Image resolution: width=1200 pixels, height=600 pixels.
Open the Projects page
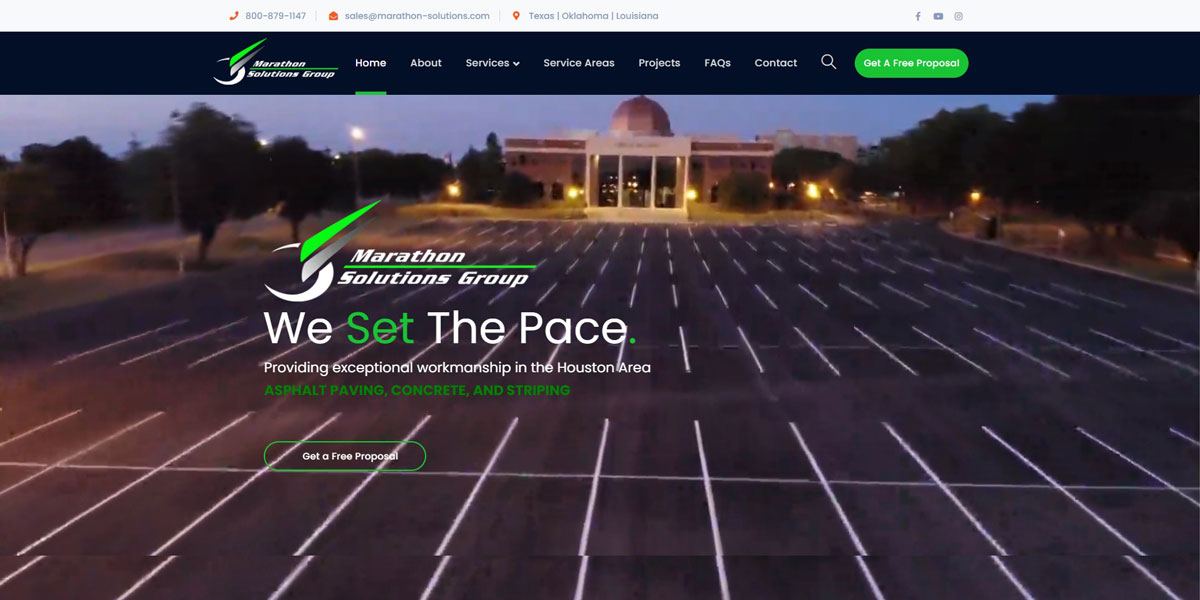659,63
